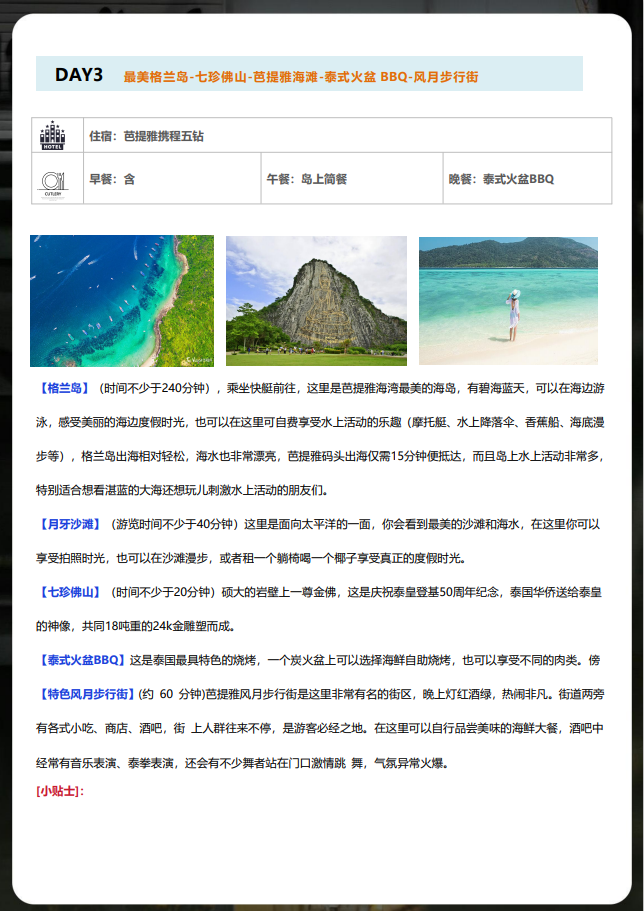Click the cutlery dining icon
The image size is (644, 911).
pos(51,180)
